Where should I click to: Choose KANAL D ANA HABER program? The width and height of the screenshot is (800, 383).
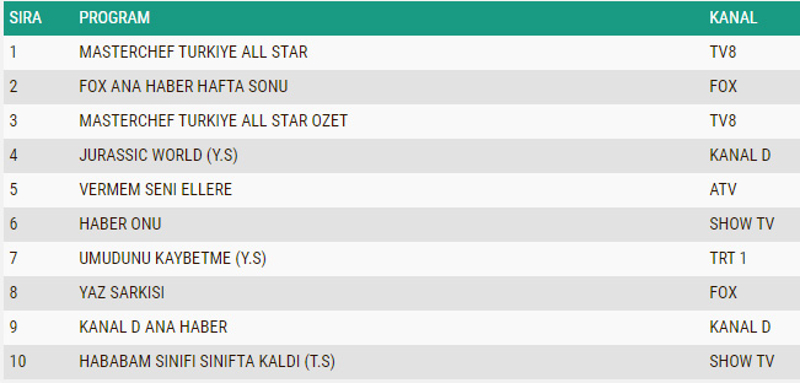153,327
